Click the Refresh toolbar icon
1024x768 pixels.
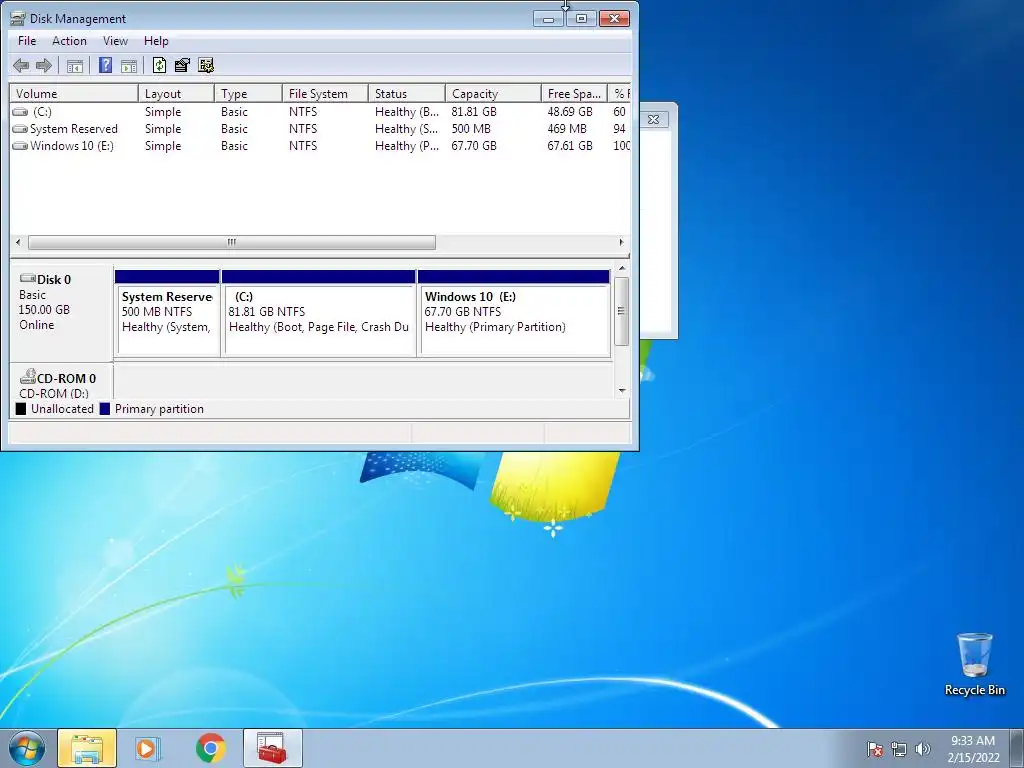click(x=159, y=65)
